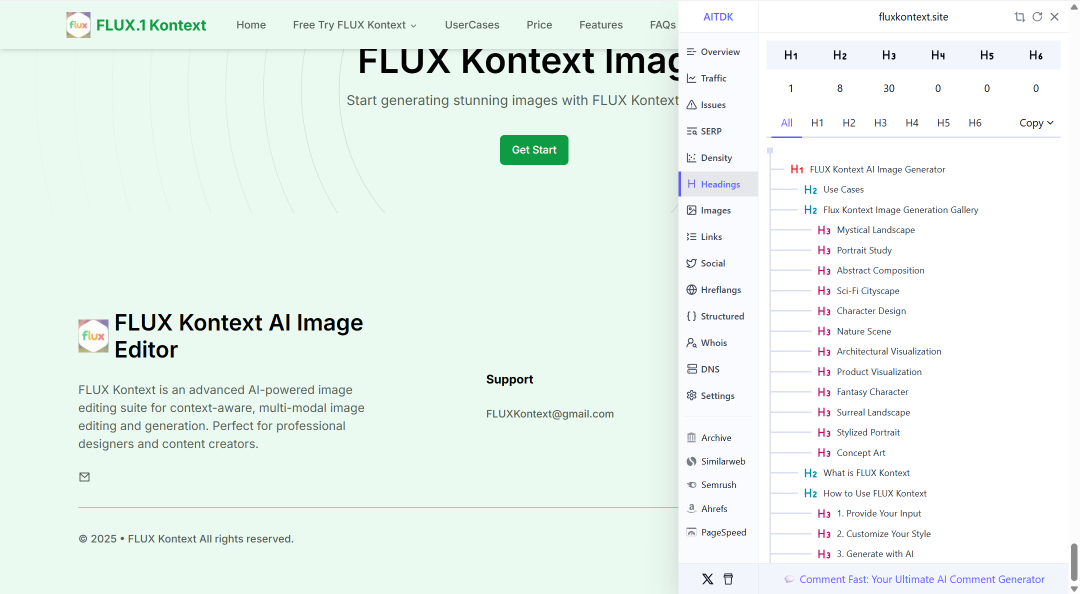Select the 'Use Cases' H2 heading
The width and height of the screenshot is (1080, 594).
click(843, 190)
